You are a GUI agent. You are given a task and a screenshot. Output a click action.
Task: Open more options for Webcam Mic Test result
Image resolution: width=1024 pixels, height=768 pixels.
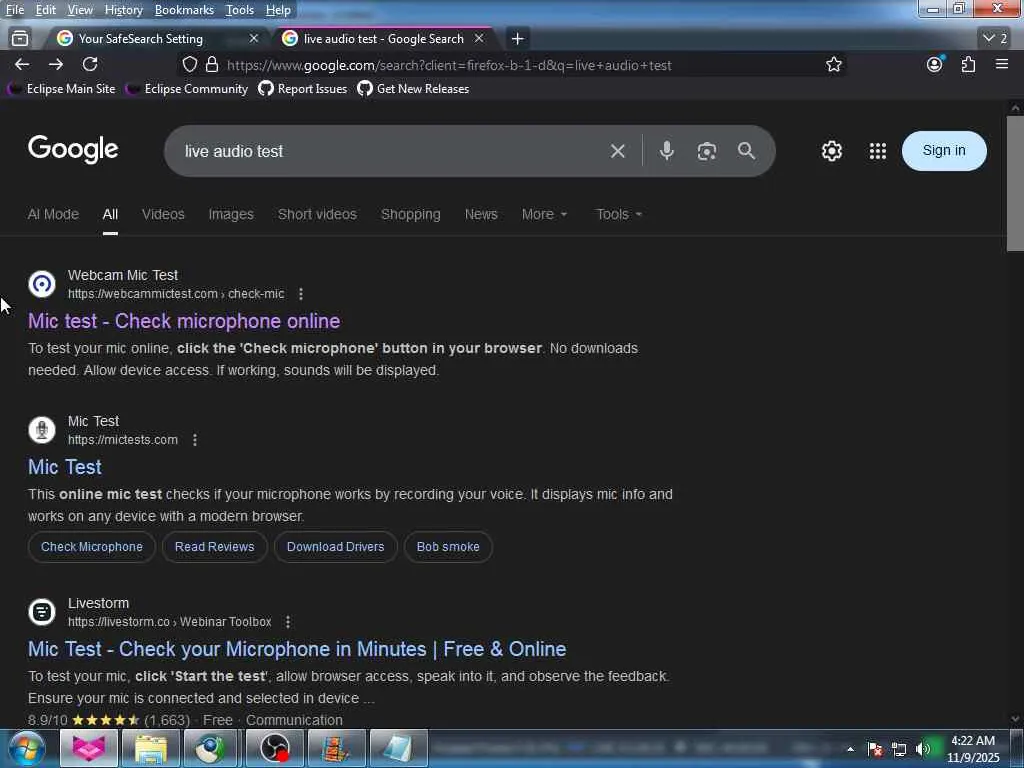point(301,294)
